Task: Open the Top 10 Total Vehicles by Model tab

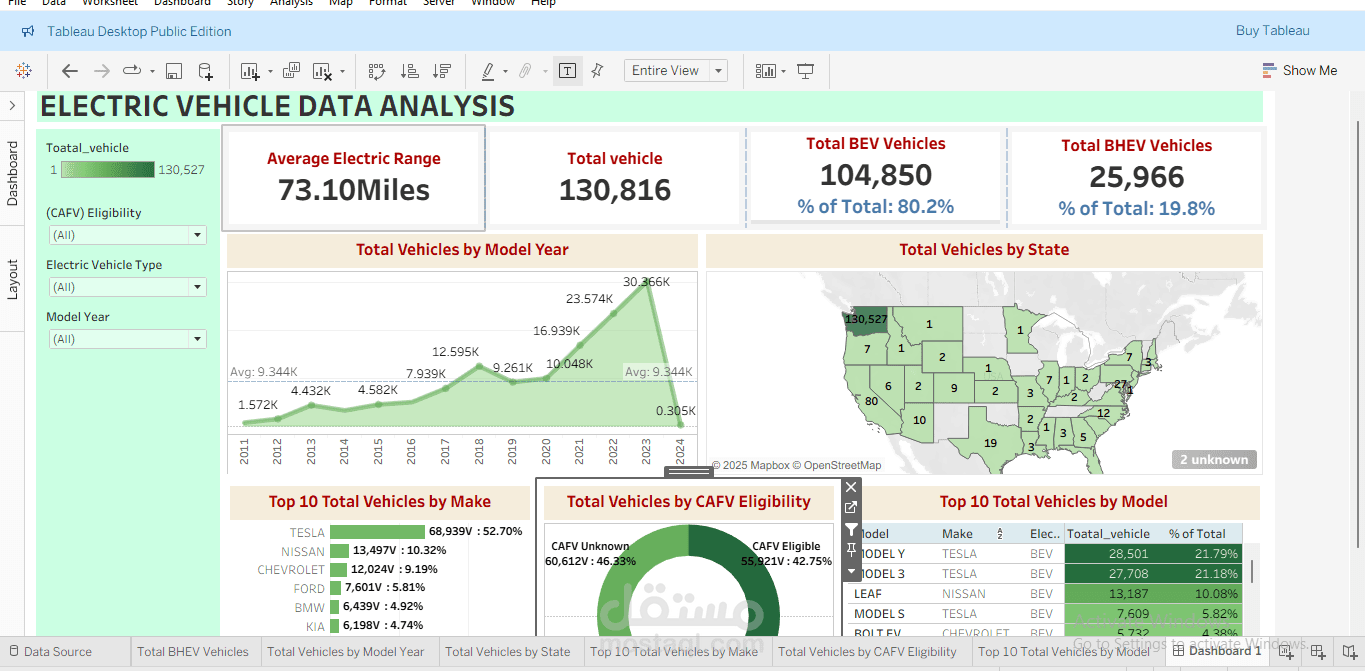Action: point(1064,651)
